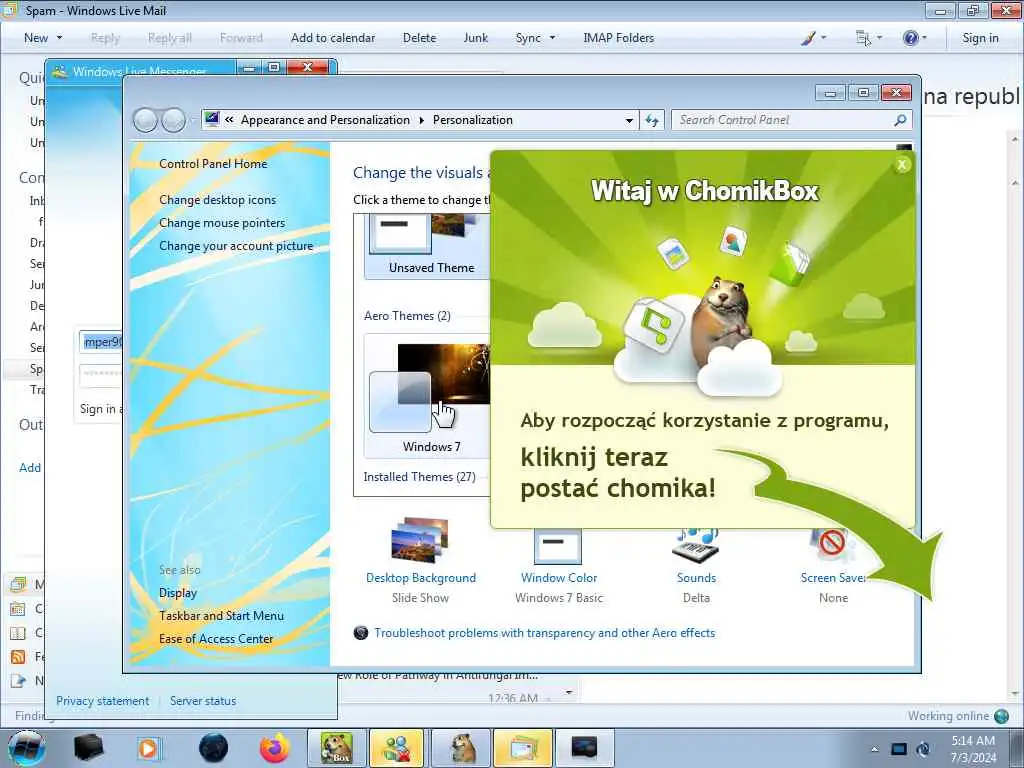Click the Search Control Panel field
Screen dimensions: 1024x768
pyautogui.click(x=782, y=120)
